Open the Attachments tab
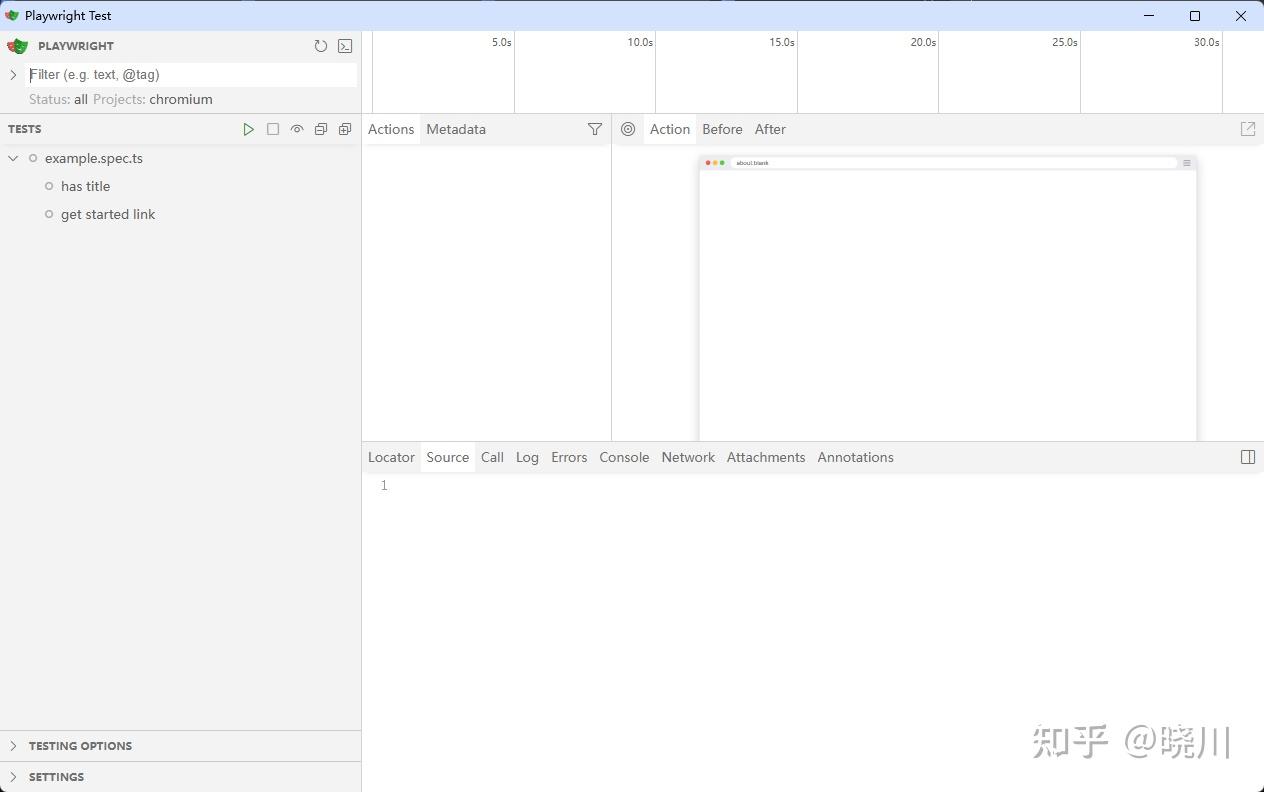The width and height of the screenshot is (1264, 792). pos(766,457)
